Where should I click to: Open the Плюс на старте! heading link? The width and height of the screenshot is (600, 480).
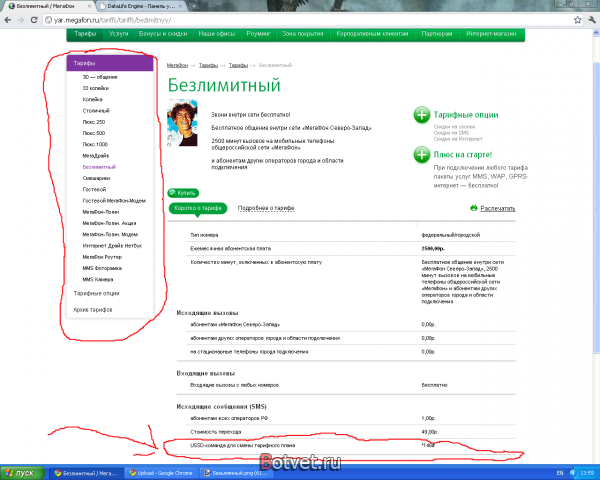(463, 155)
